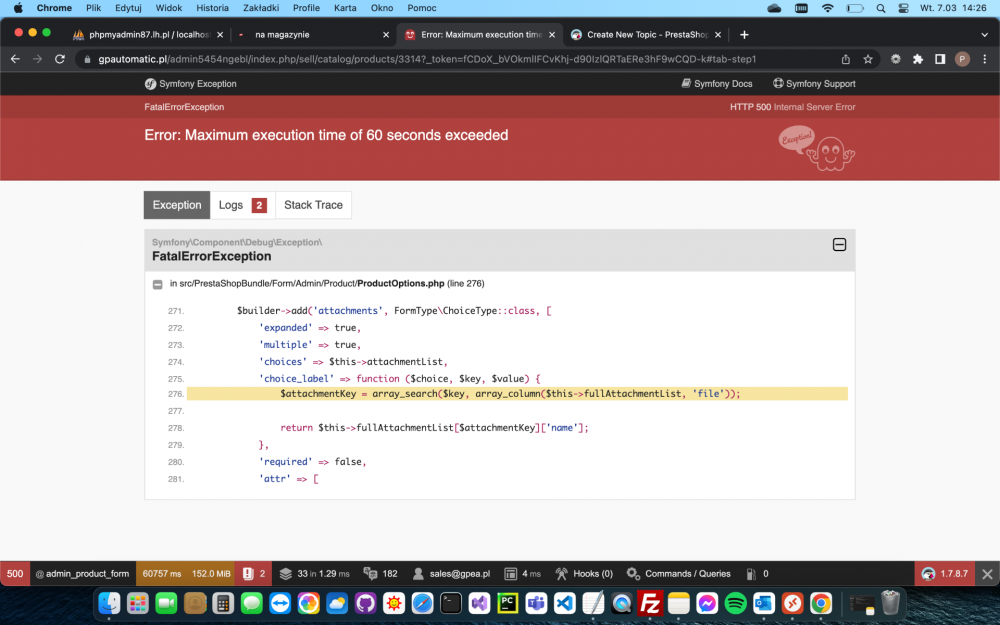Open Spotify from the dock
This screenshot has height=625, width=1000.
point(735,603)
